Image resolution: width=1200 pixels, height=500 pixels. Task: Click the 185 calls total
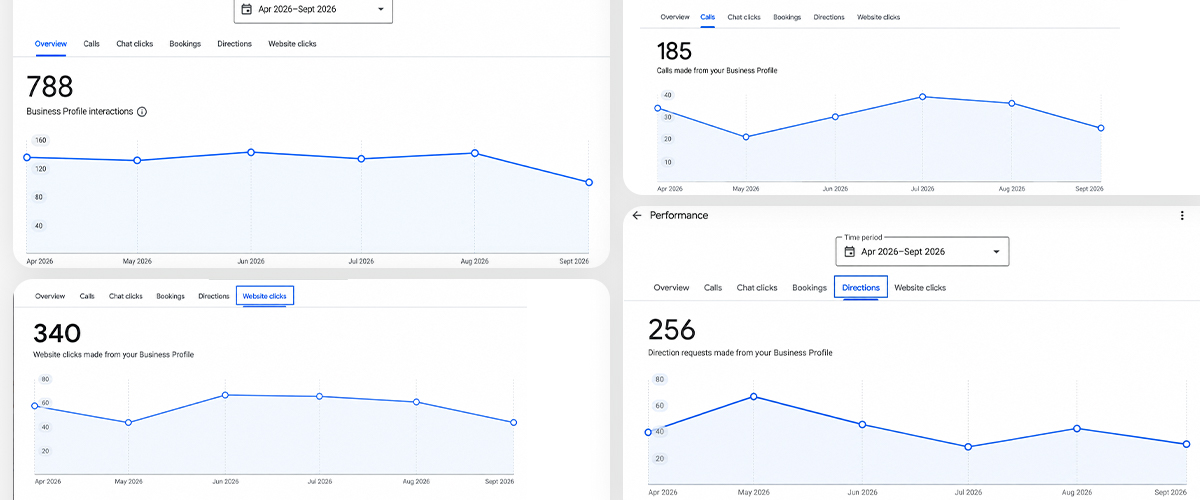pyautogui.click(x=674, y=51)
